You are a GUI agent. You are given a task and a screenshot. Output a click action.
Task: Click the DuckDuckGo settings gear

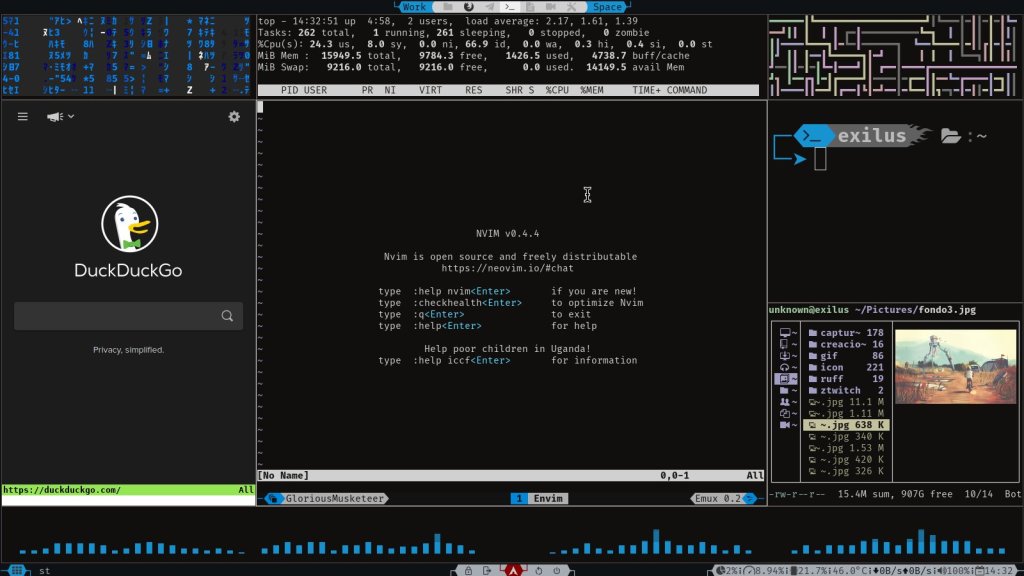tap(234, 117)
